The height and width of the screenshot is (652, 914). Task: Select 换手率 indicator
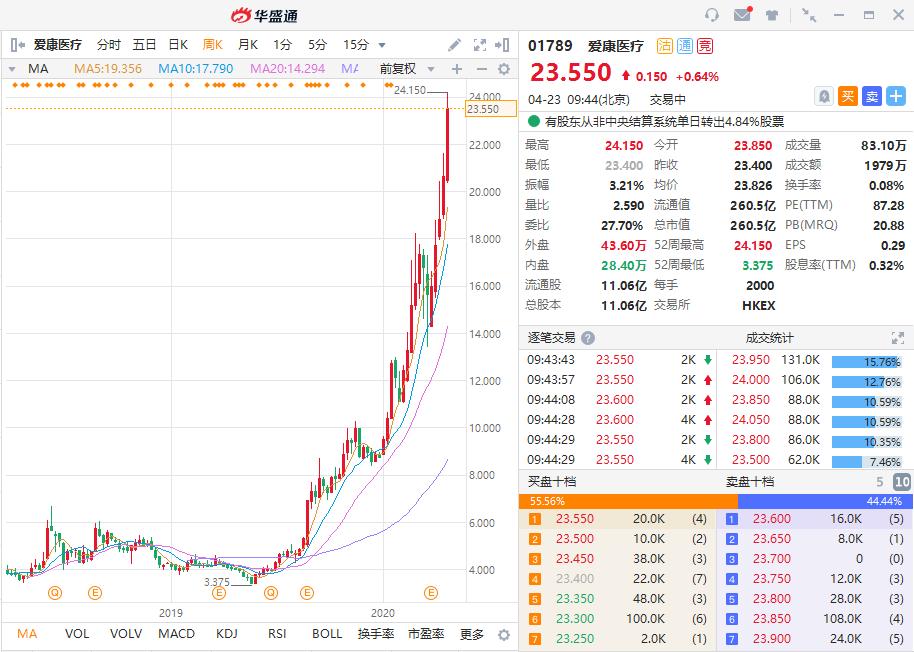376,634
